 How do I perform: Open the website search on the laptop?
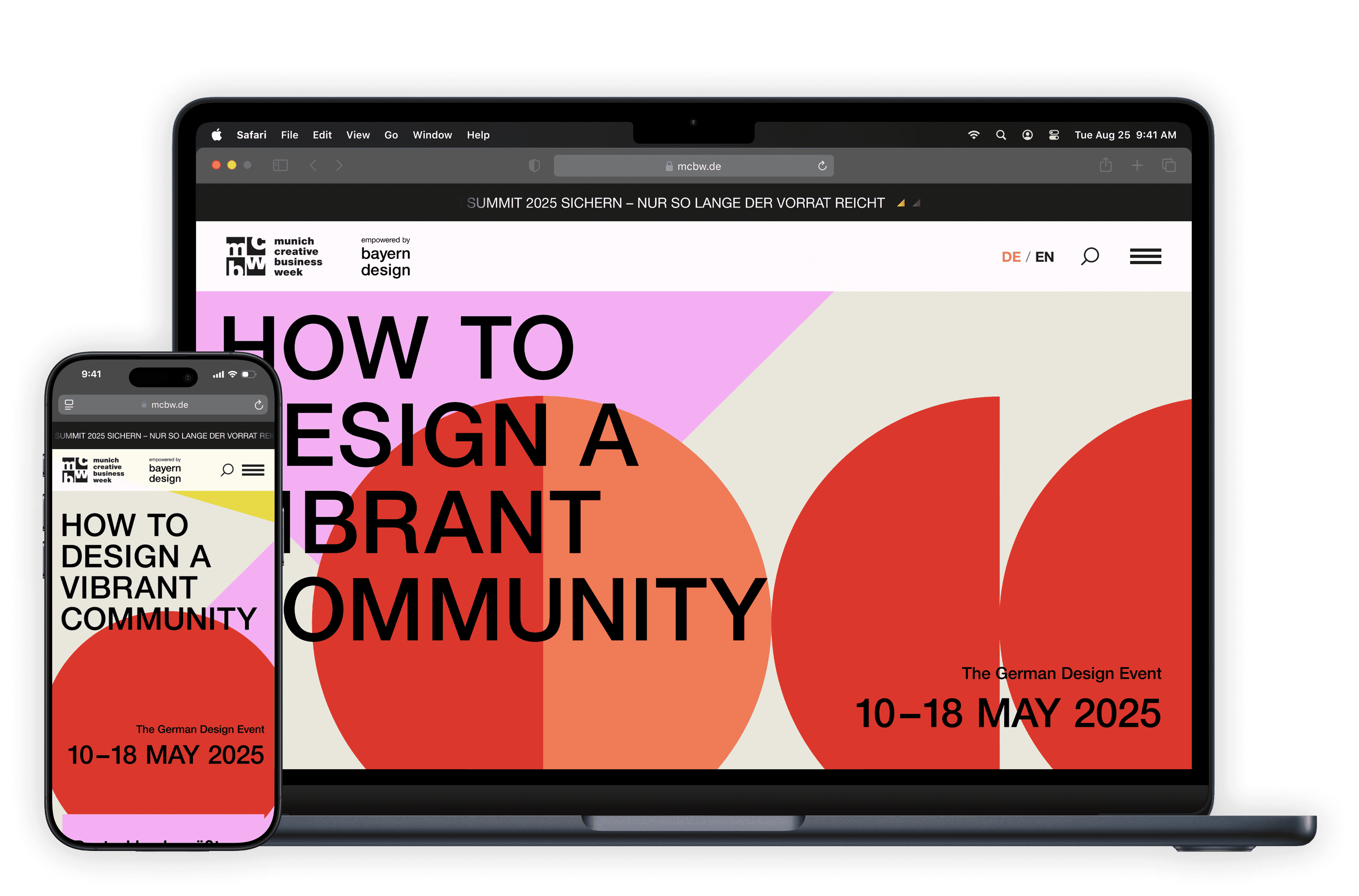point(1090,256)
